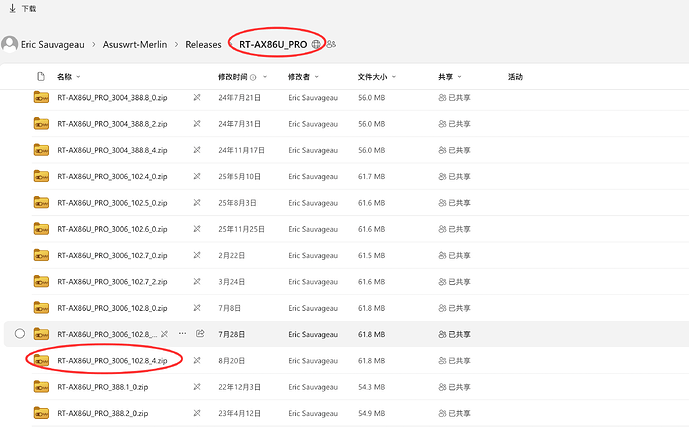
Task: Navigate to Releases breadcrumb
Action: (203, 44)
